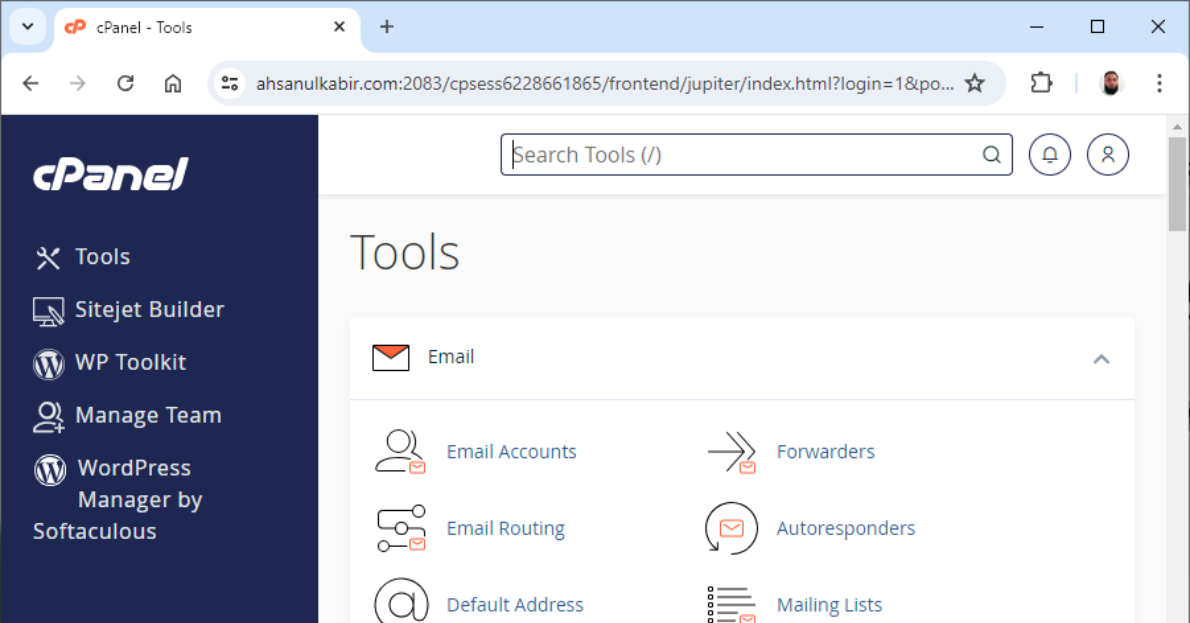1190x623 pixels.
Task: Open the notifications bell
Action: [1049, 154]
